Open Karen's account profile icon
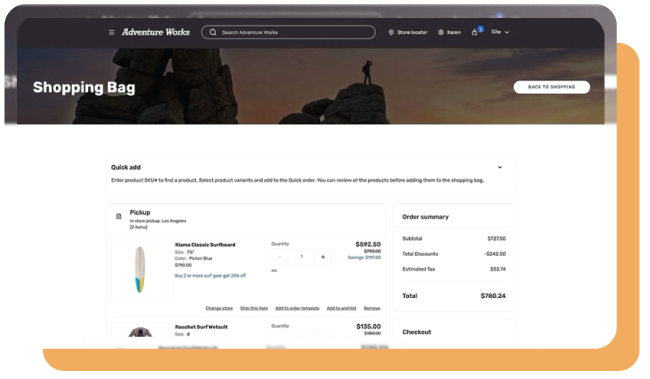 (441, 32)
